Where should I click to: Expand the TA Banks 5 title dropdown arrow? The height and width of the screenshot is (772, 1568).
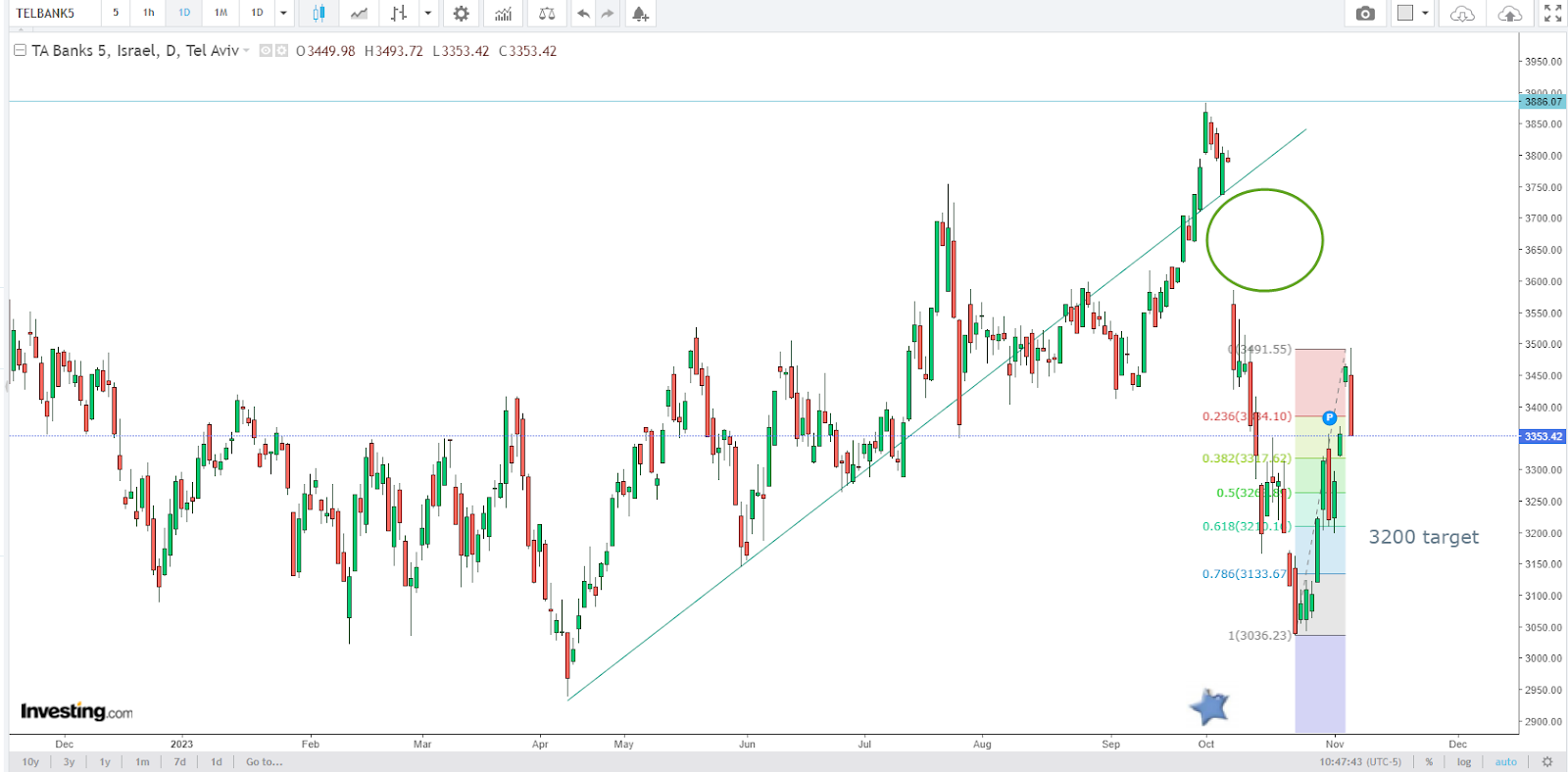coord(246,51)
